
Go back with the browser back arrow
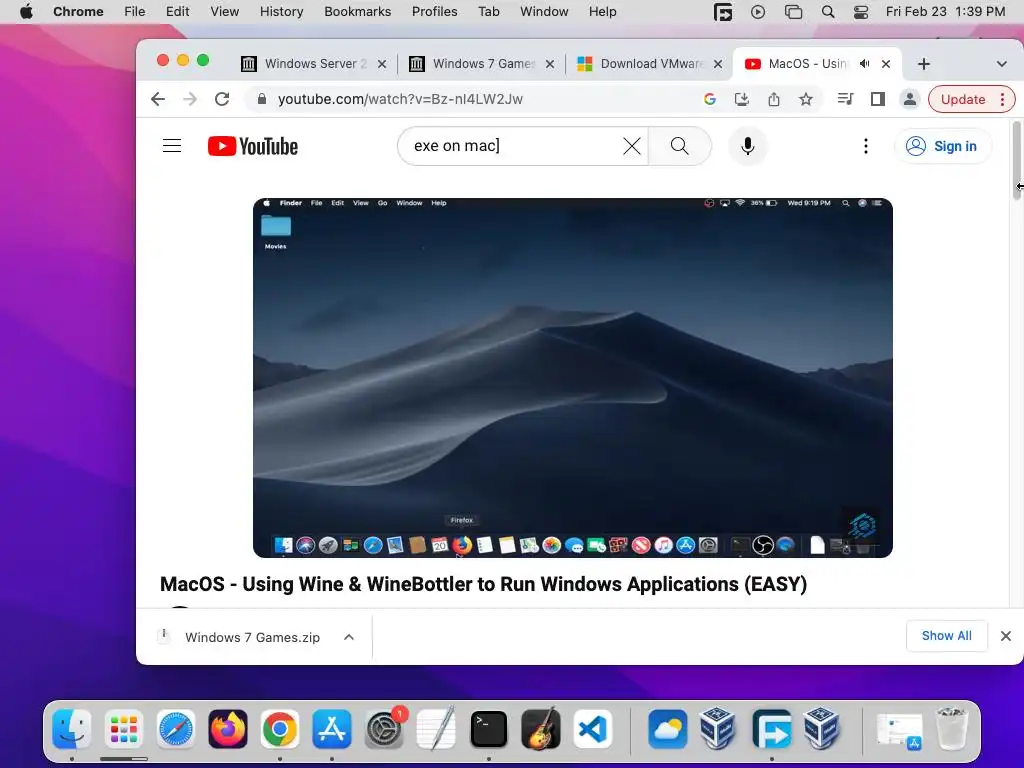158,99
